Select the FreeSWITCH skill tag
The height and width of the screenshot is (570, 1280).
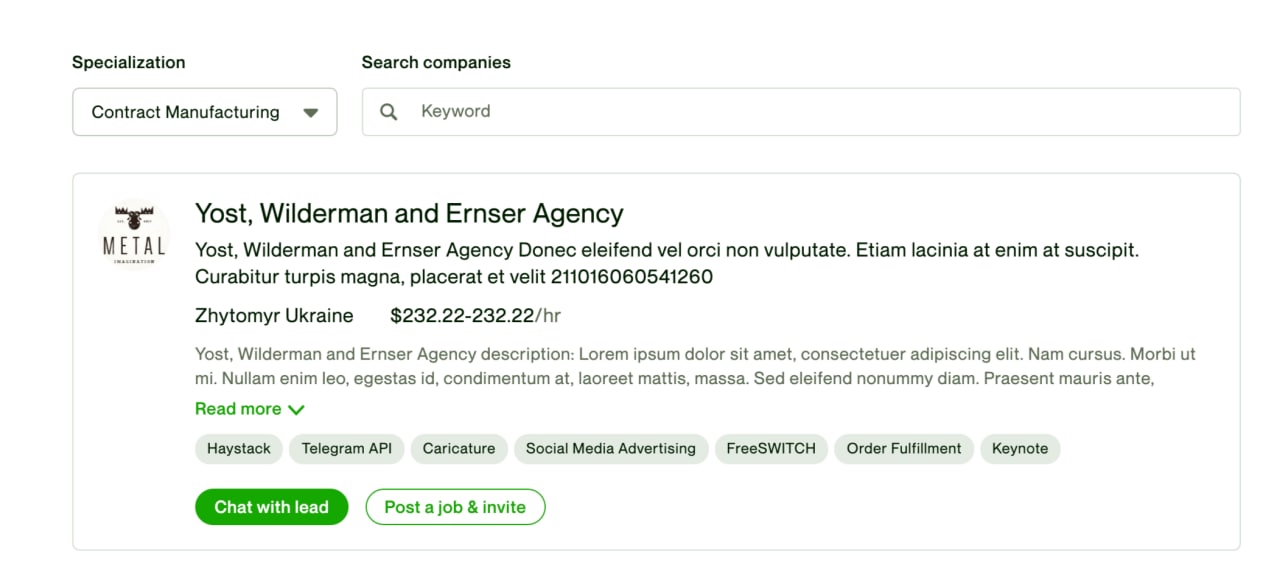(x=771, y=449)
